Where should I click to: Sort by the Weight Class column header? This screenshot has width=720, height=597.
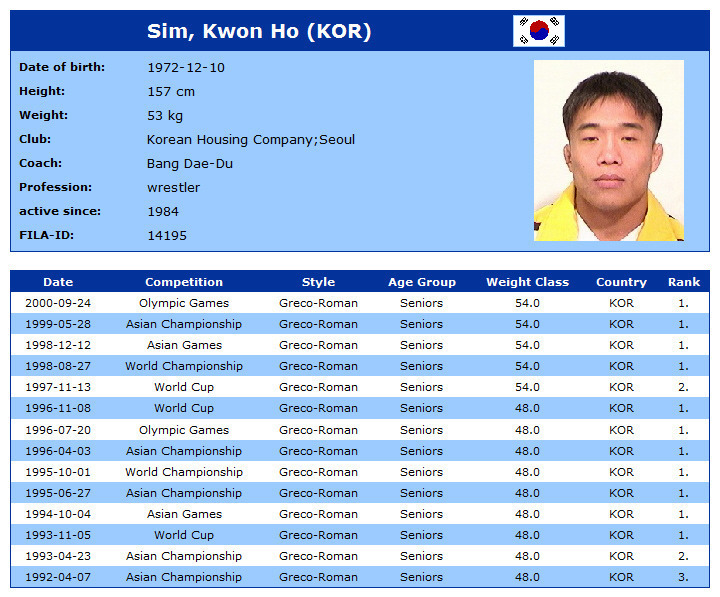point(527,282)
